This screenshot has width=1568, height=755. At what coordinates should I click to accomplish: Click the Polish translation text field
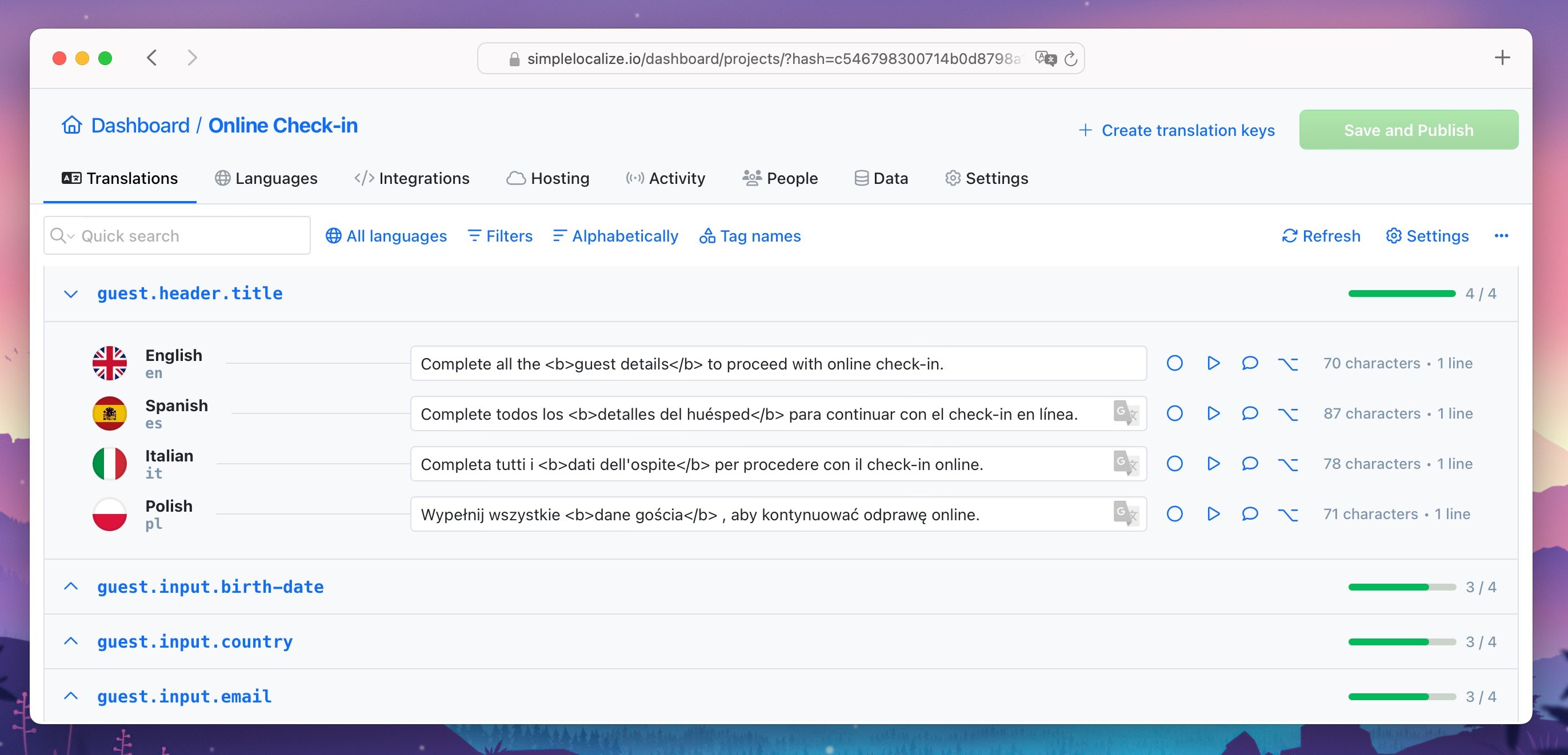tap(778, 514)
